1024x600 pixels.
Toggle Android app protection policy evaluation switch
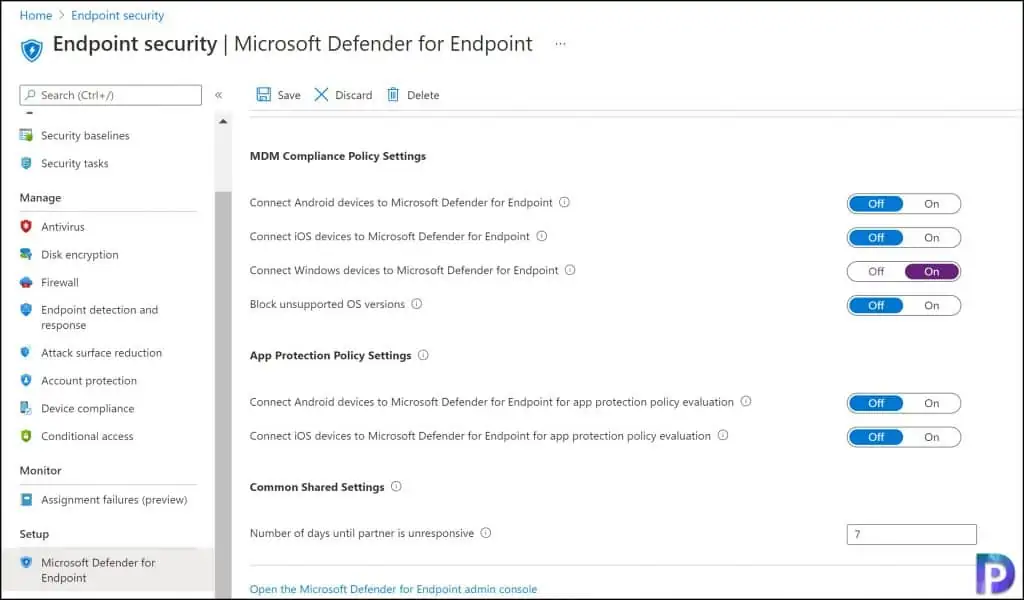[904, 403]
